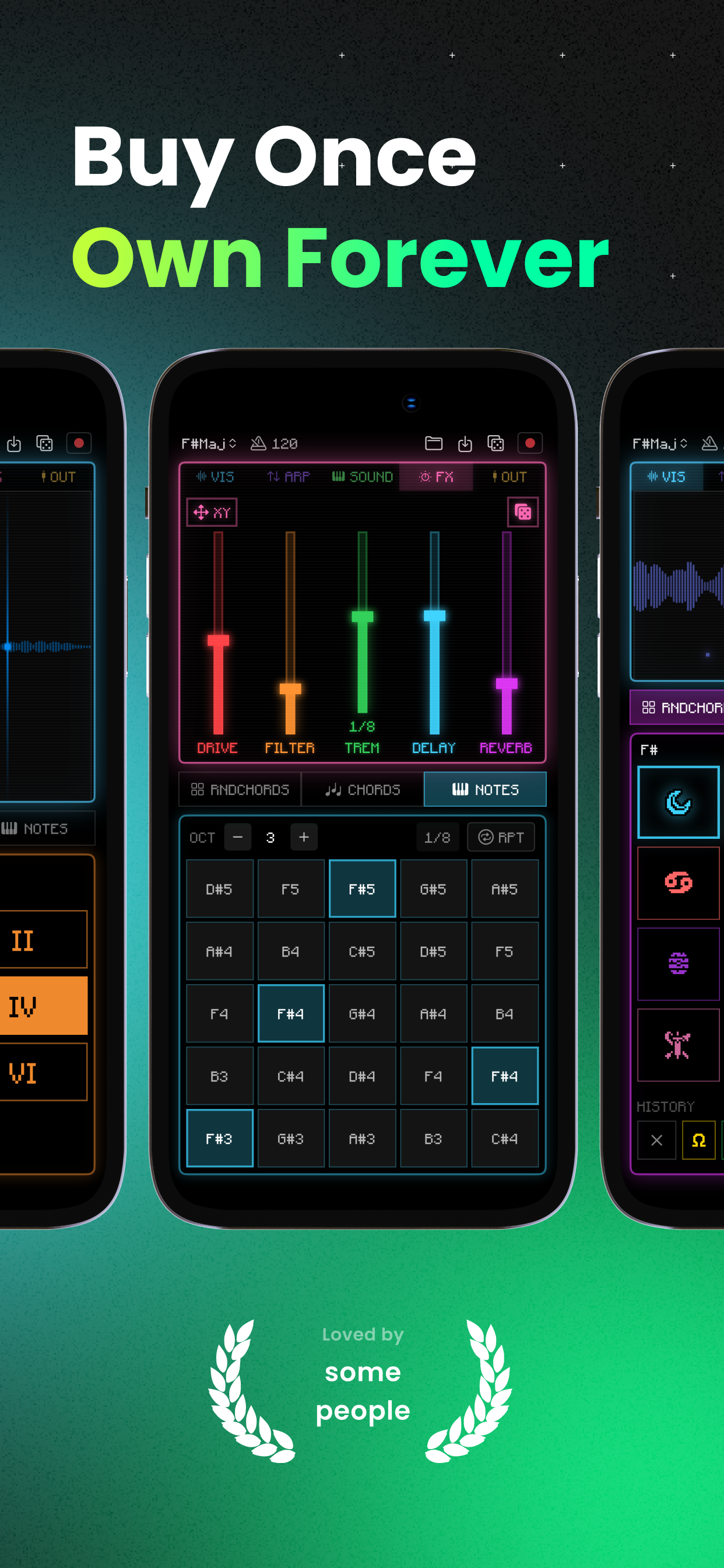Image resolution: width=724 pixels, height=1568 pixels.
Task: Tap the B4 pad in second row
Action: (x=291, y=951)
